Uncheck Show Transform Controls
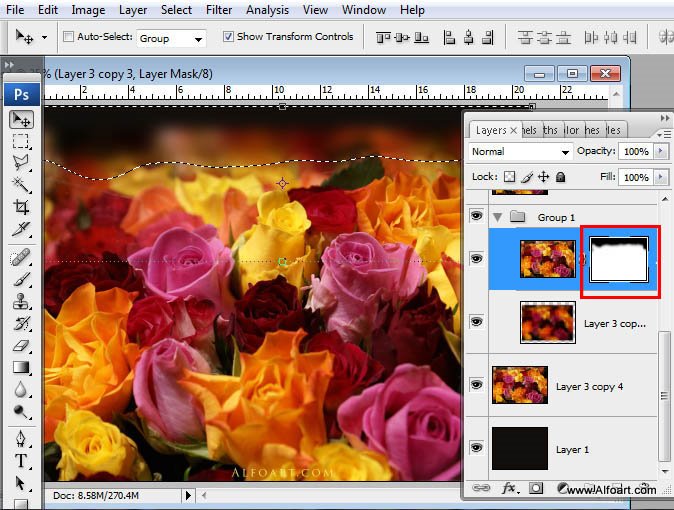Viewport: 674px width, 510px height. [228, 37]
